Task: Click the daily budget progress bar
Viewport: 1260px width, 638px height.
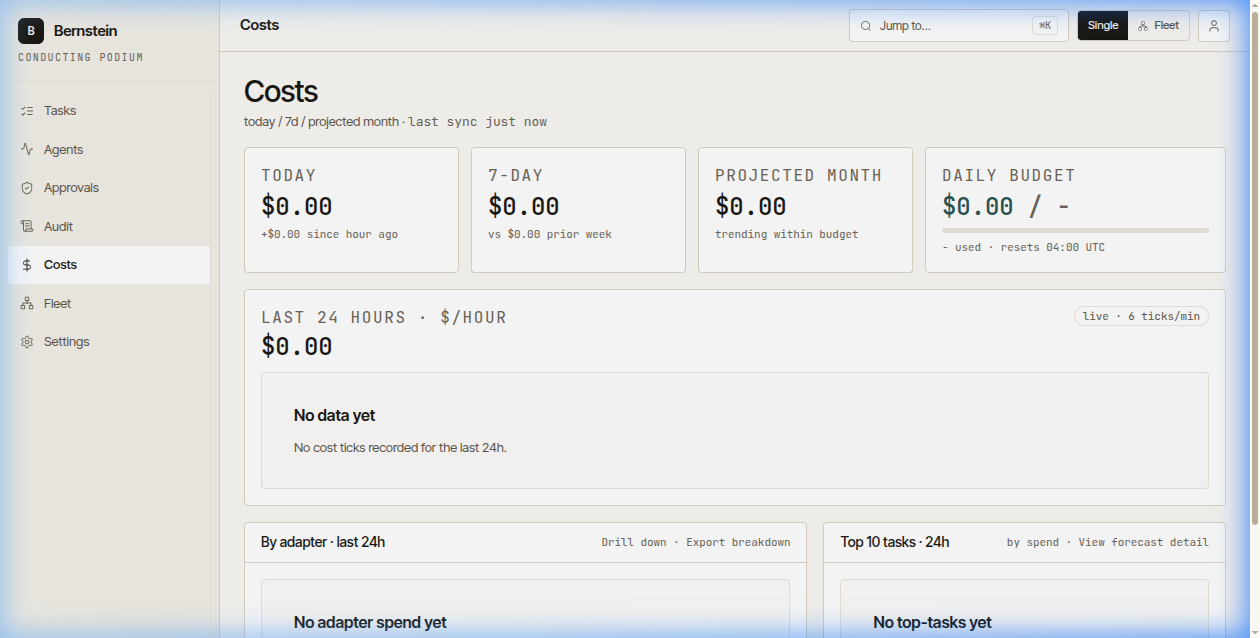Action: 1075,230
